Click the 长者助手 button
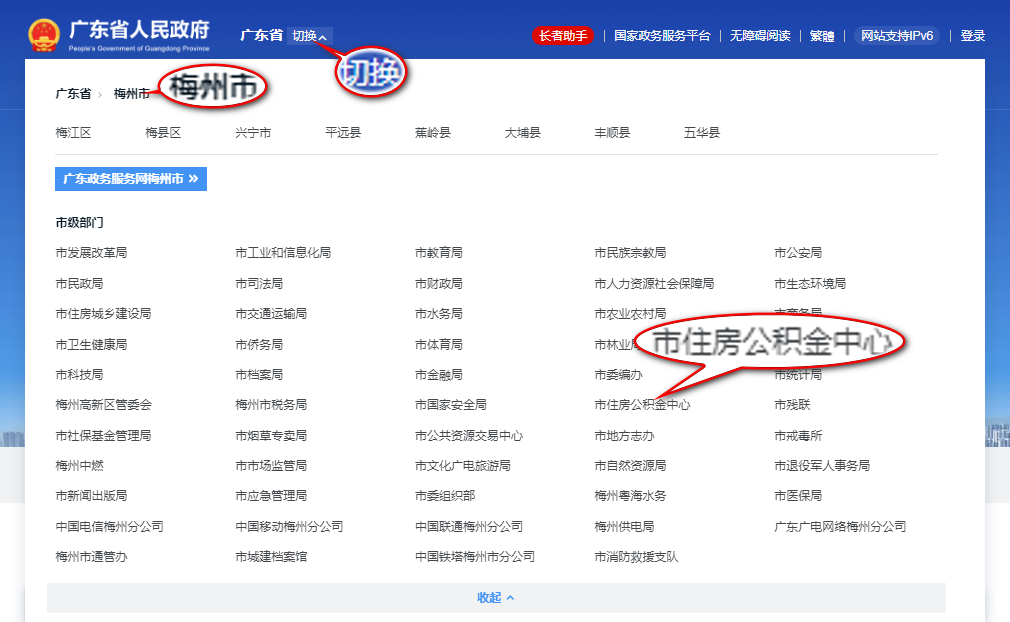The width and height of the screenshot is (1010, 622). 563,35
